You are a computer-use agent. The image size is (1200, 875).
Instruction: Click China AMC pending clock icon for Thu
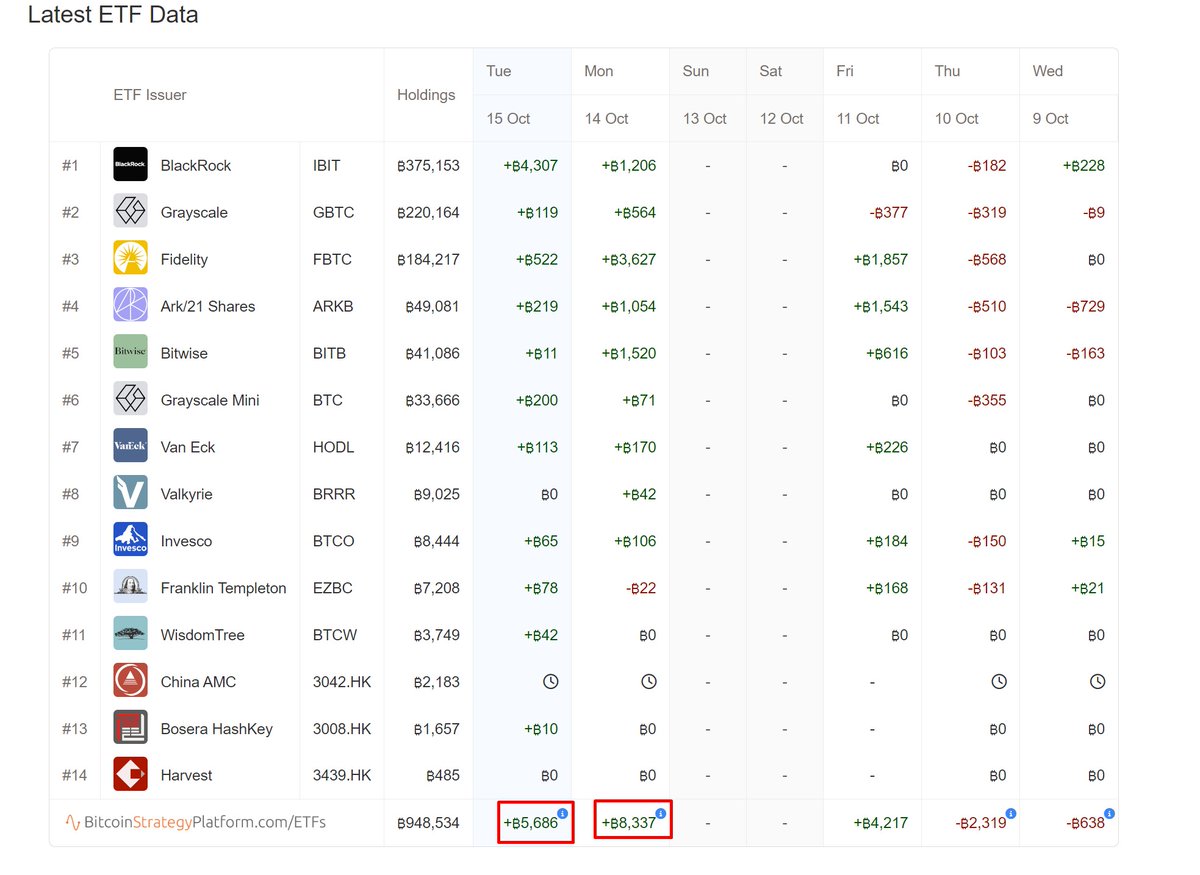point(998,682)
